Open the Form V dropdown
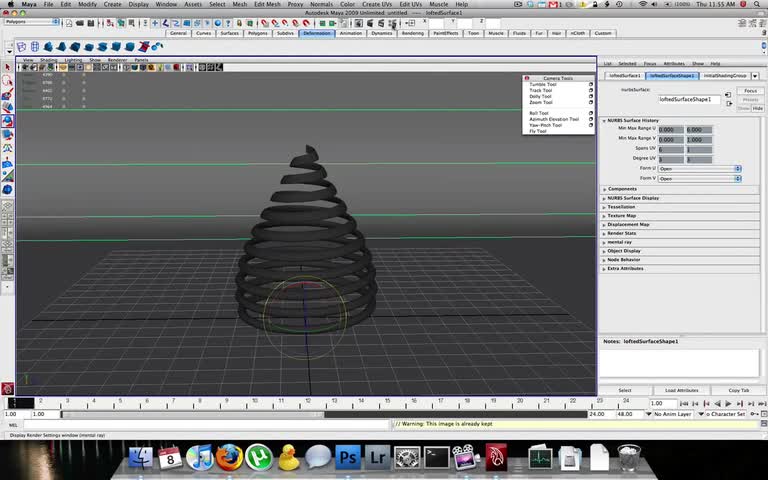This screenshot has width=768, height=480. (699, 179)
